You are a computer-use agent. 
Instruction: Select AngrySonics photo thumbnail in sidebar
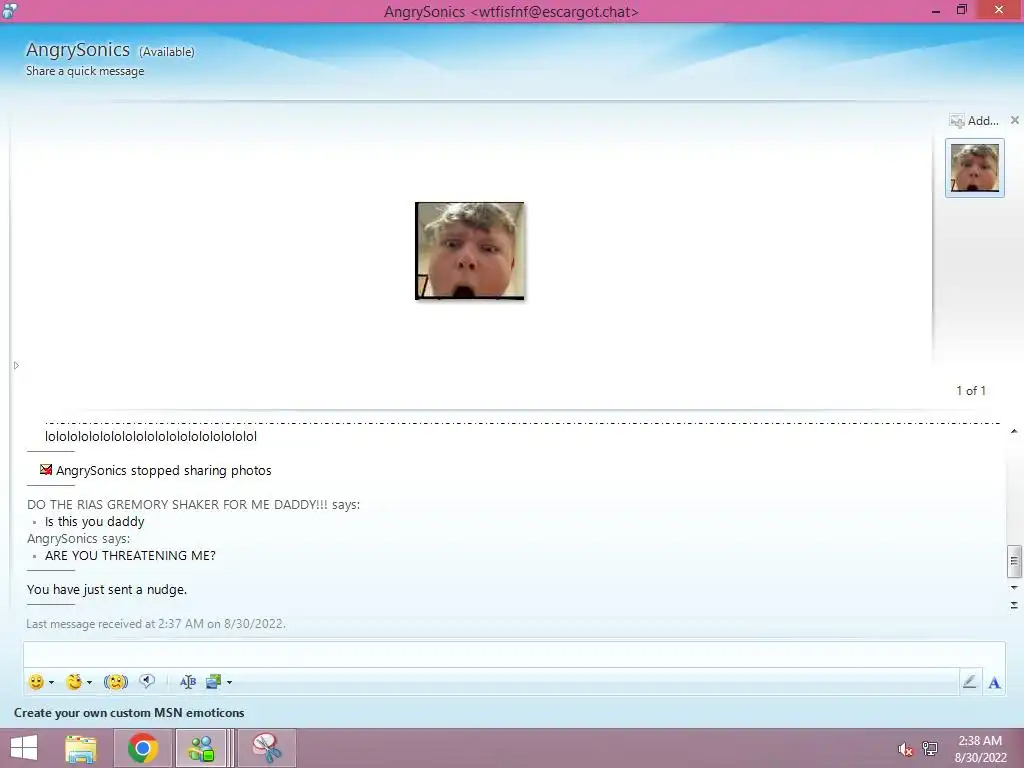point(974,168)
